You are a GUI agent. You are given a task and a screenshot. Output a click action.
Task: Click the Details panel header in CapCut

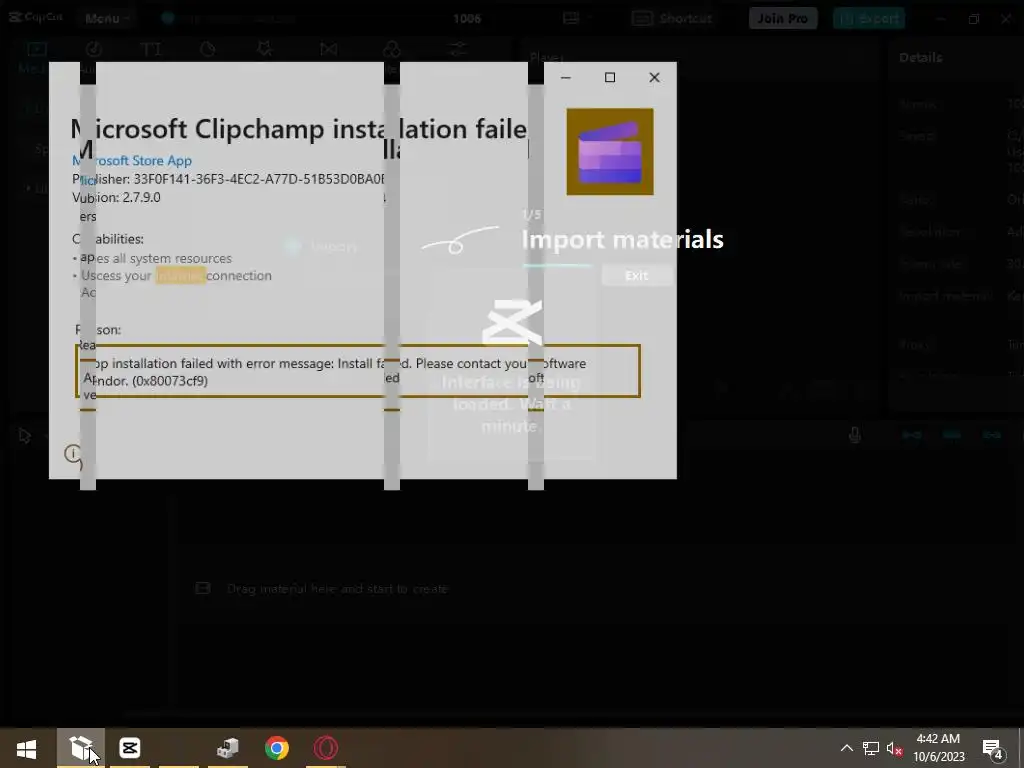(921, 57)
